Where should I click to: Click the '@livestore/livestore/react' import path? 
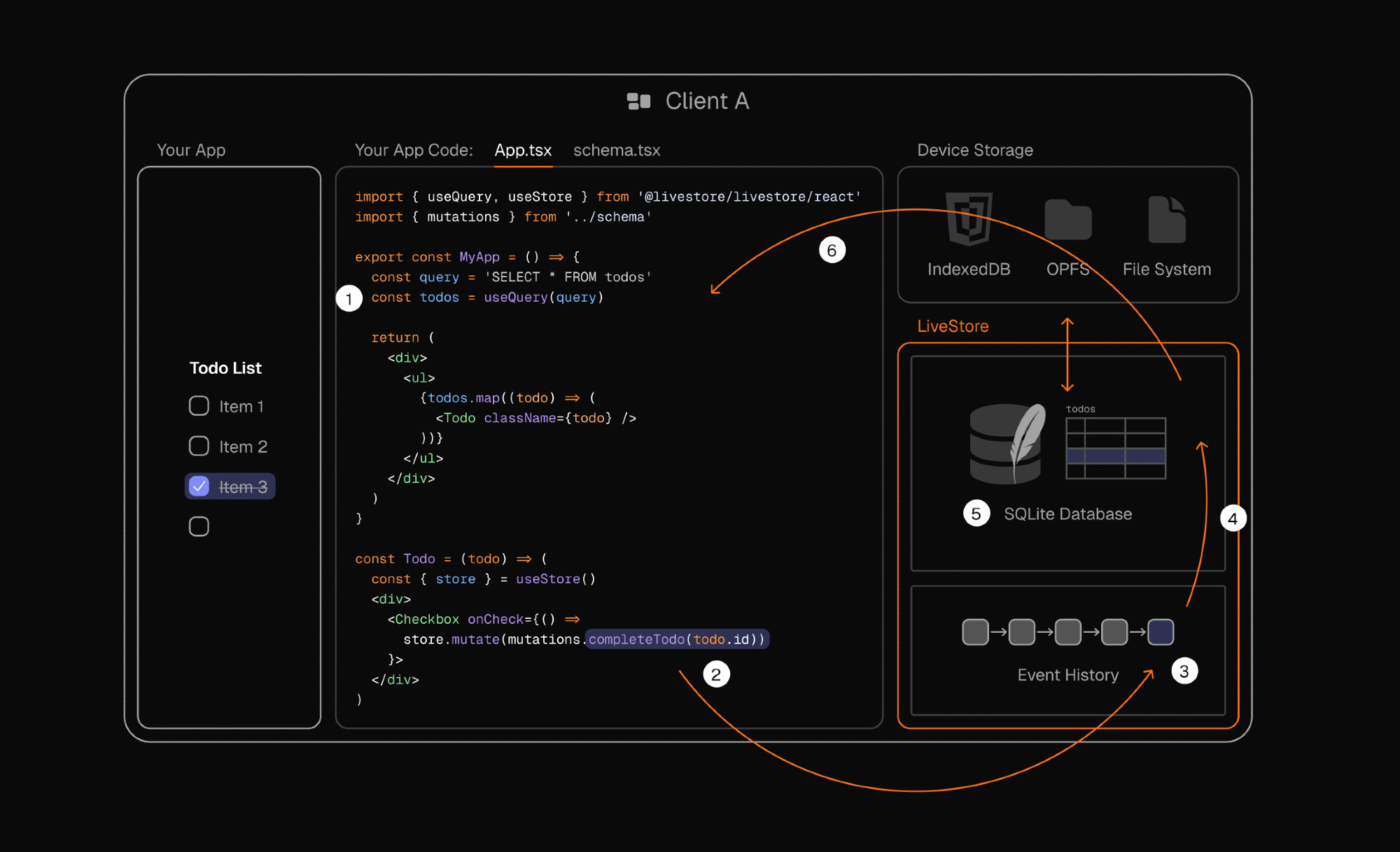click(749, 197)
